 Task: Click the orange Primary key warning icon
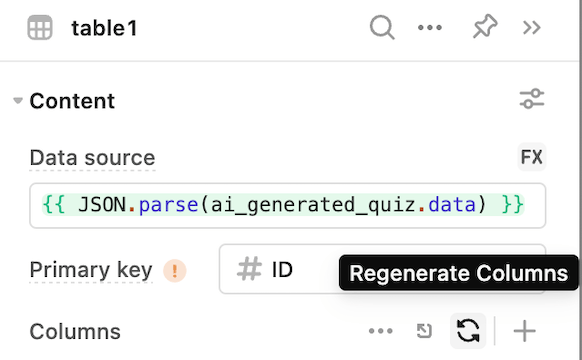(x=174, y=271)
